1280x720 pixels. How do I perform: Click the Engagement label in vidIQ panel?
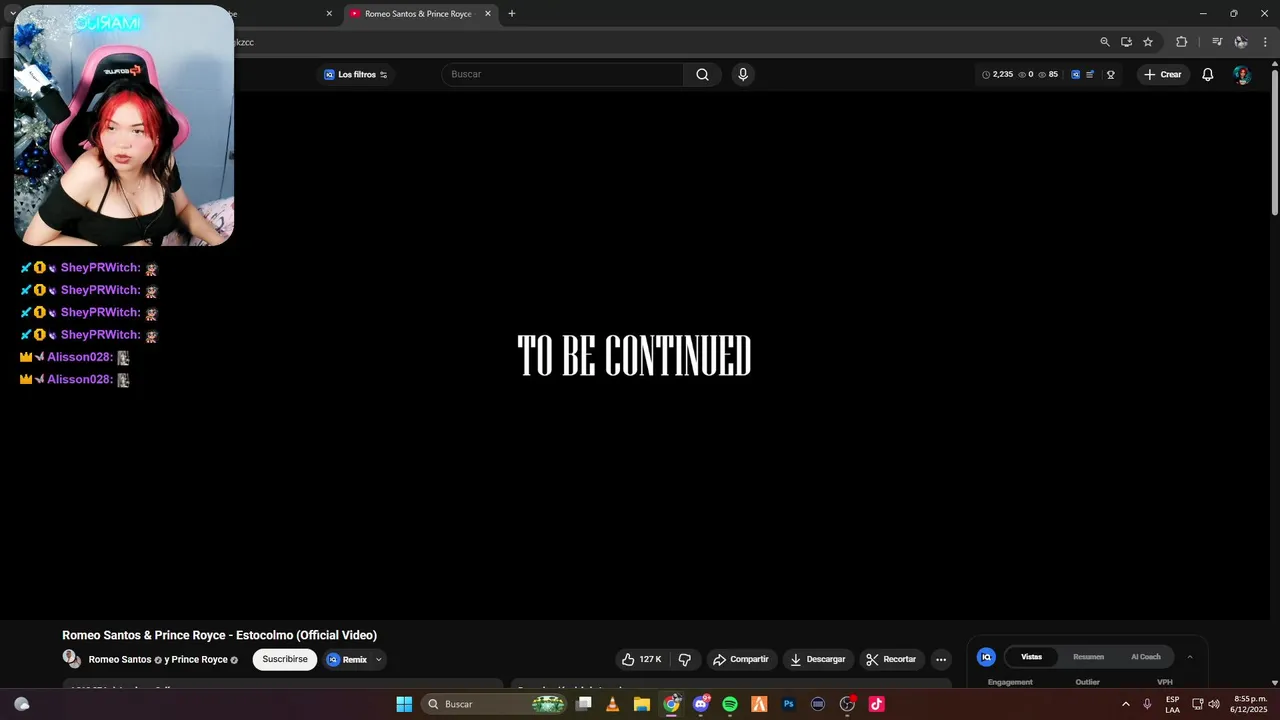coord(1010,682)
